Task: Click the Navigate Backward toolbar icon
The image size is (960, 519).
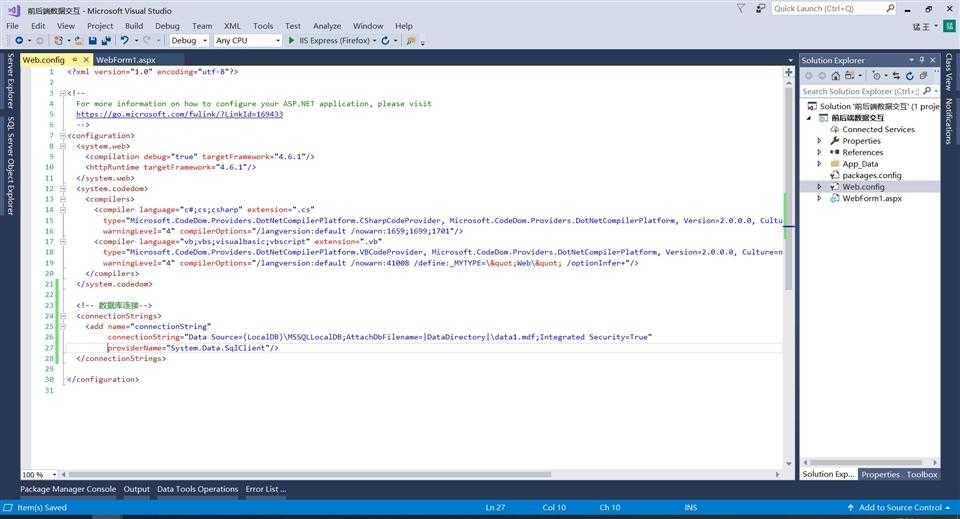Action: (x=20, y=40)
